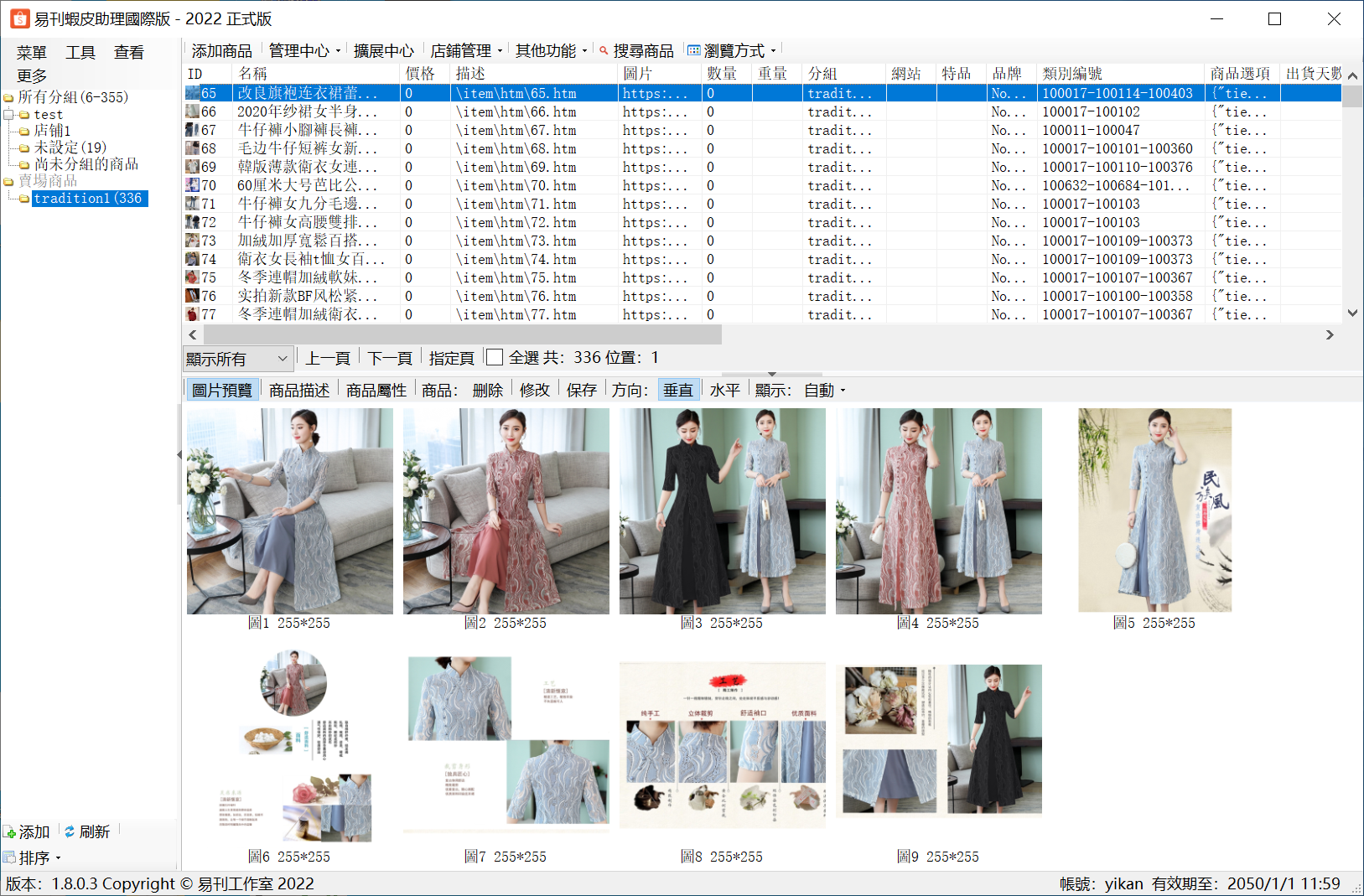Collapse the test tree node
This screenshot has width=1364, height=896.
(8, 115)
